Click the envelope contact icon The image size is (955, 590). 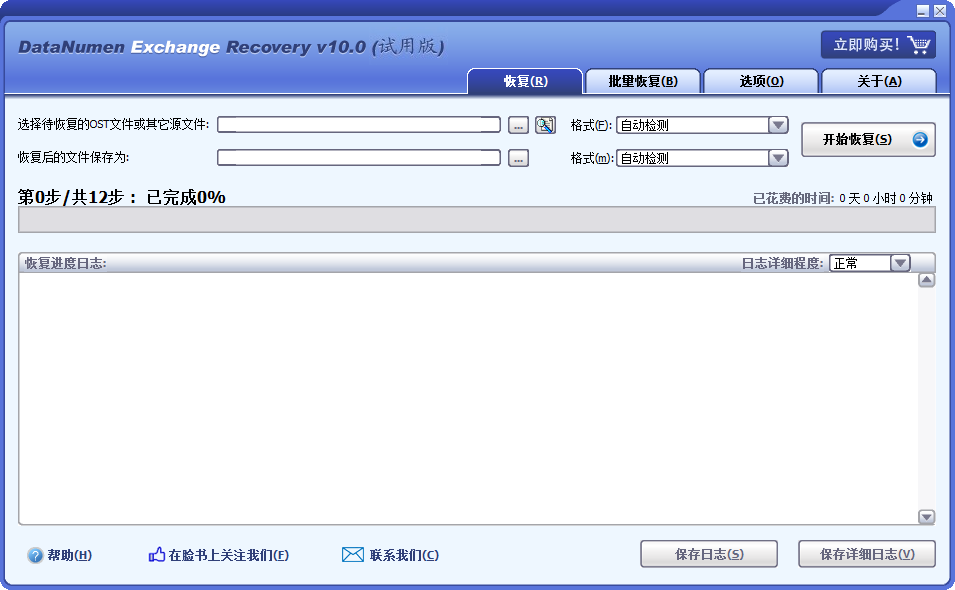(352, 553)
